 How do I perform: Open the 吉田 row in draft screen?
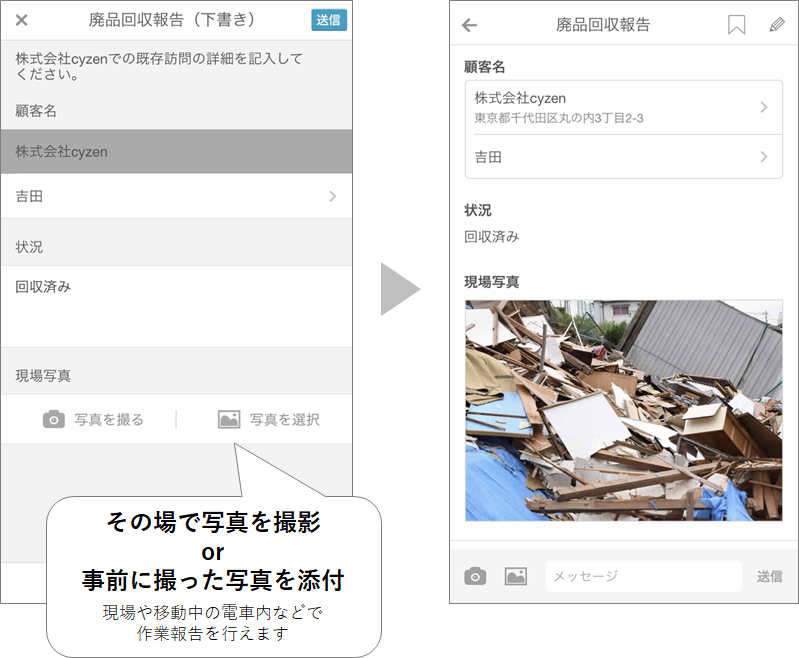click(176, 196)
